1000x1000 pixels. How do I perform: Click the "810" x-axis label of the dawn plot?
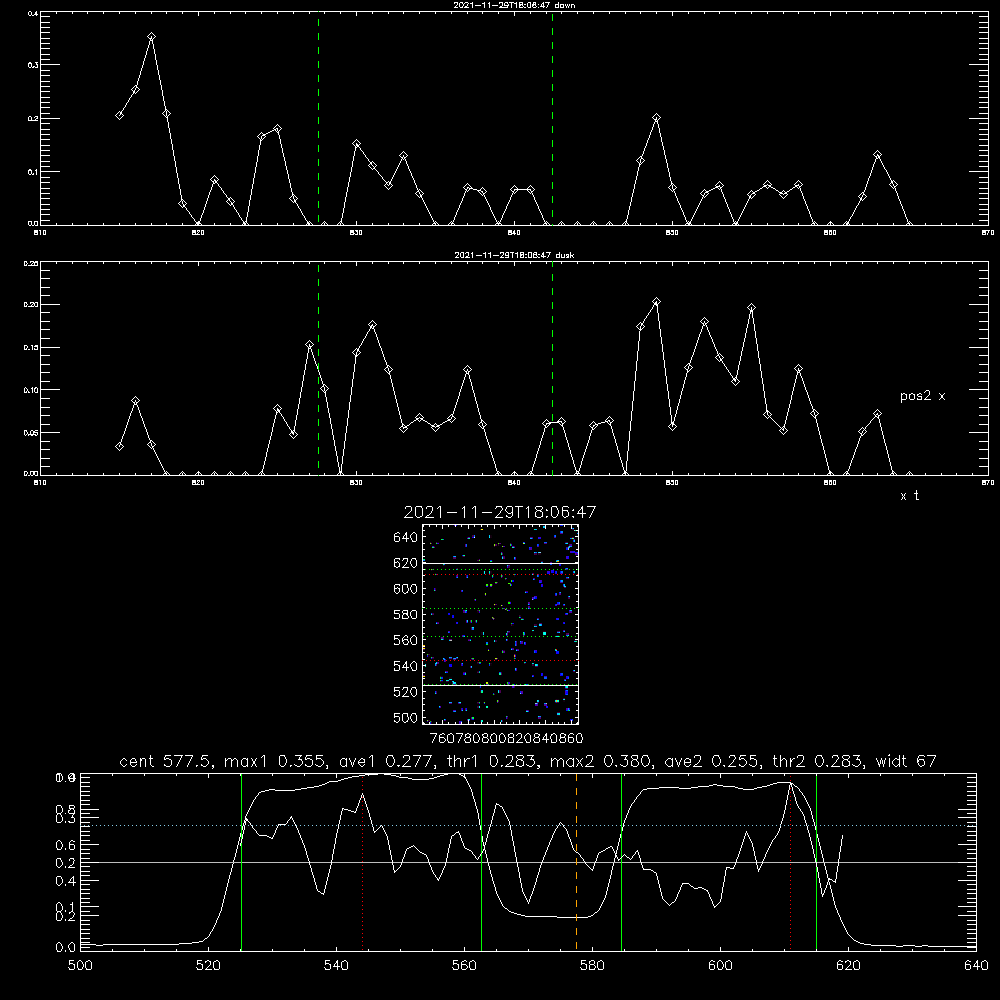coord(40,233)
